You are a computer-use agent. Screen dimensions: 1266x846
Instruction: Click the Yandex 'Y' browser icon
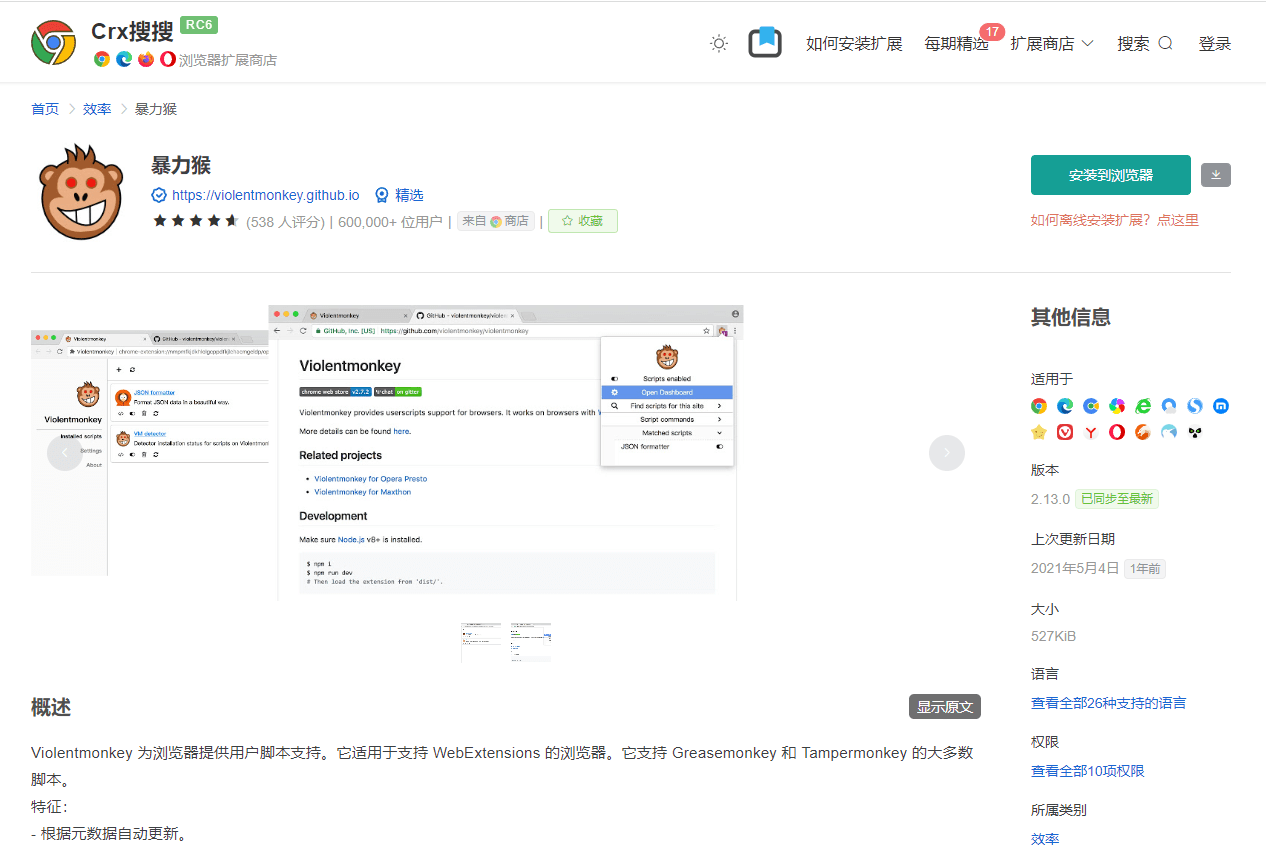click(1091, 432)
